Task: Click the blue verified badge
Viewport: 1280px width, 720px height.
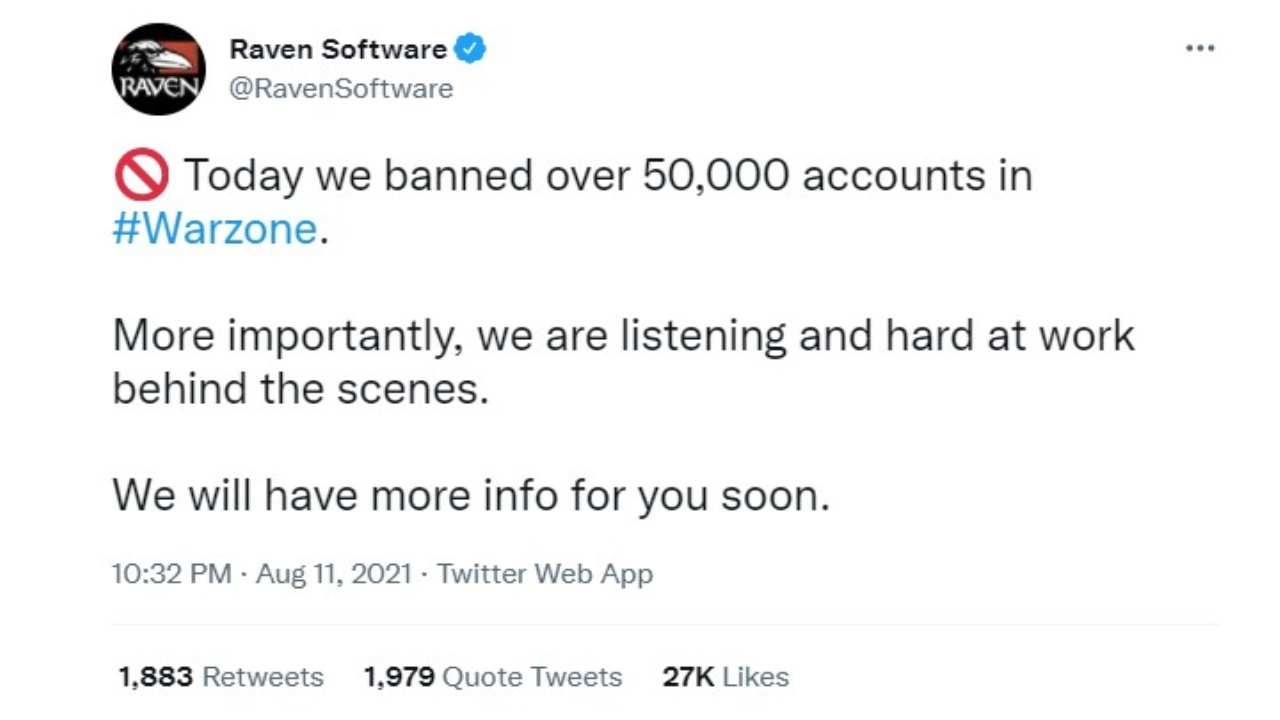Action: click(471, 48)
